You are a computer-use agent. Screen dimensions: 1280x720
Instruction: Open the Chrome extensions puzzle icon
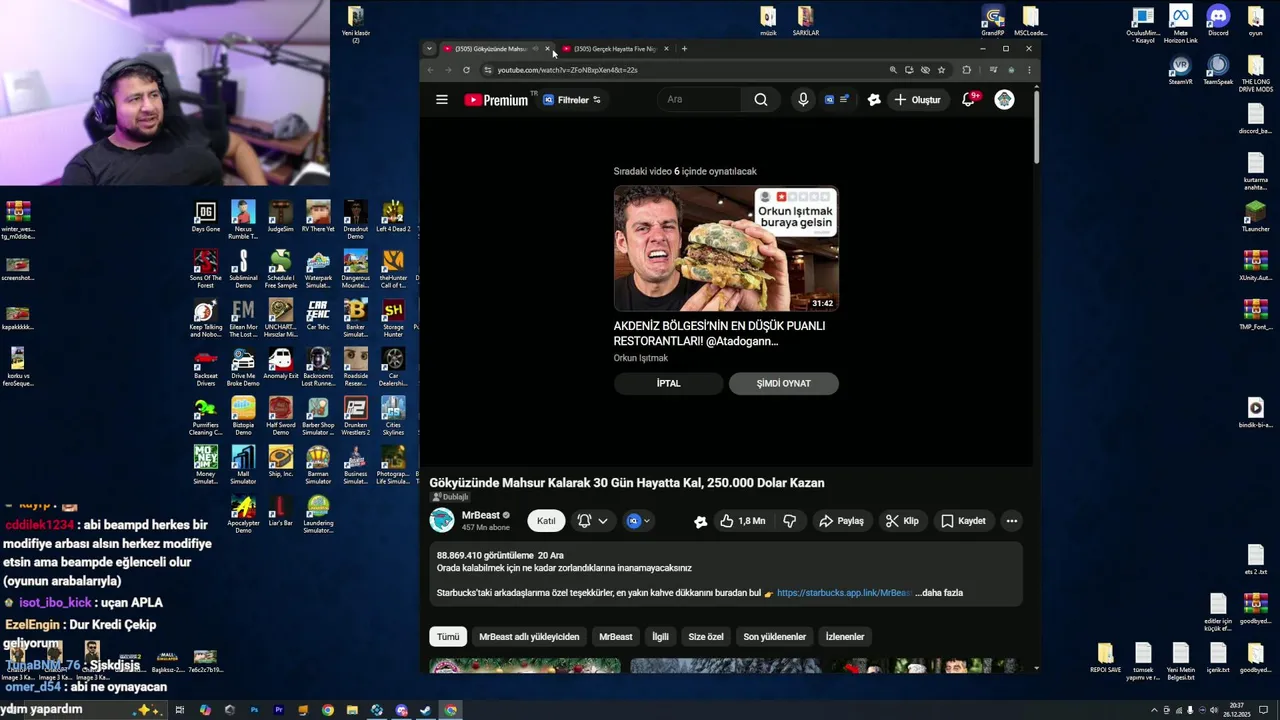pos(966,70)
